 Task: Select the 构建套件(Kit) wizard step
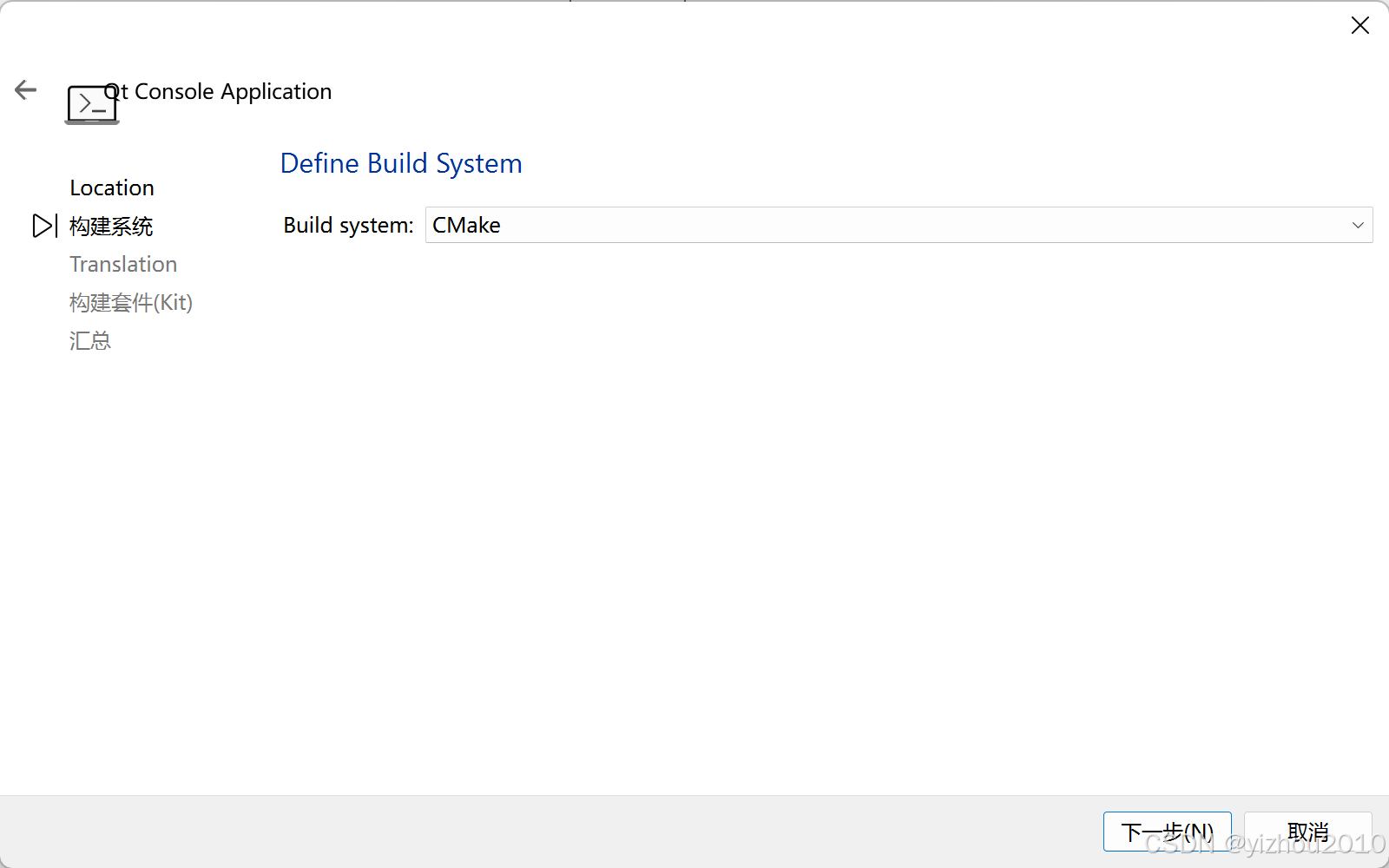click(131, 302)
